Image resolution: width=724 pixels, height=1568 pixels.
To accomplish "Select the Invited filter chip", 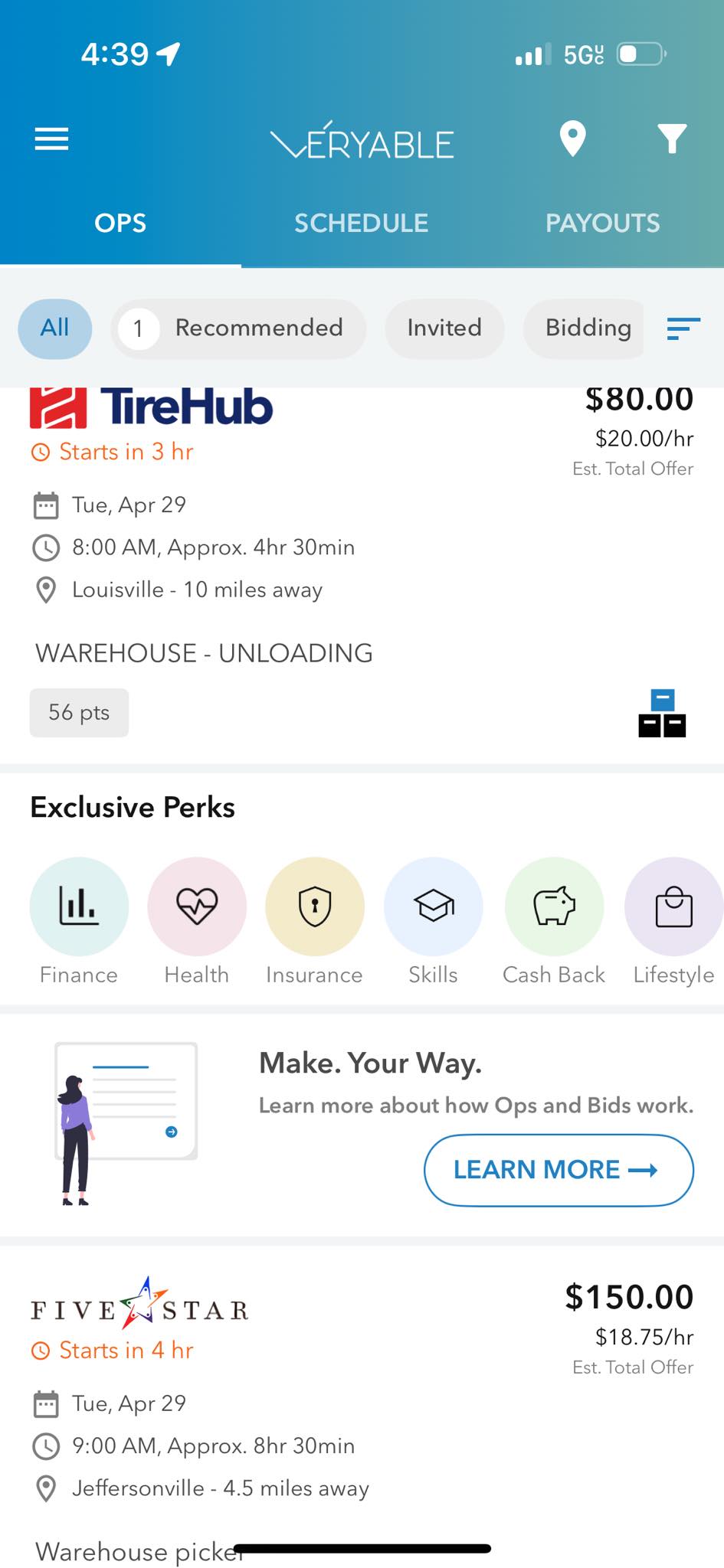I will point(444,328).
